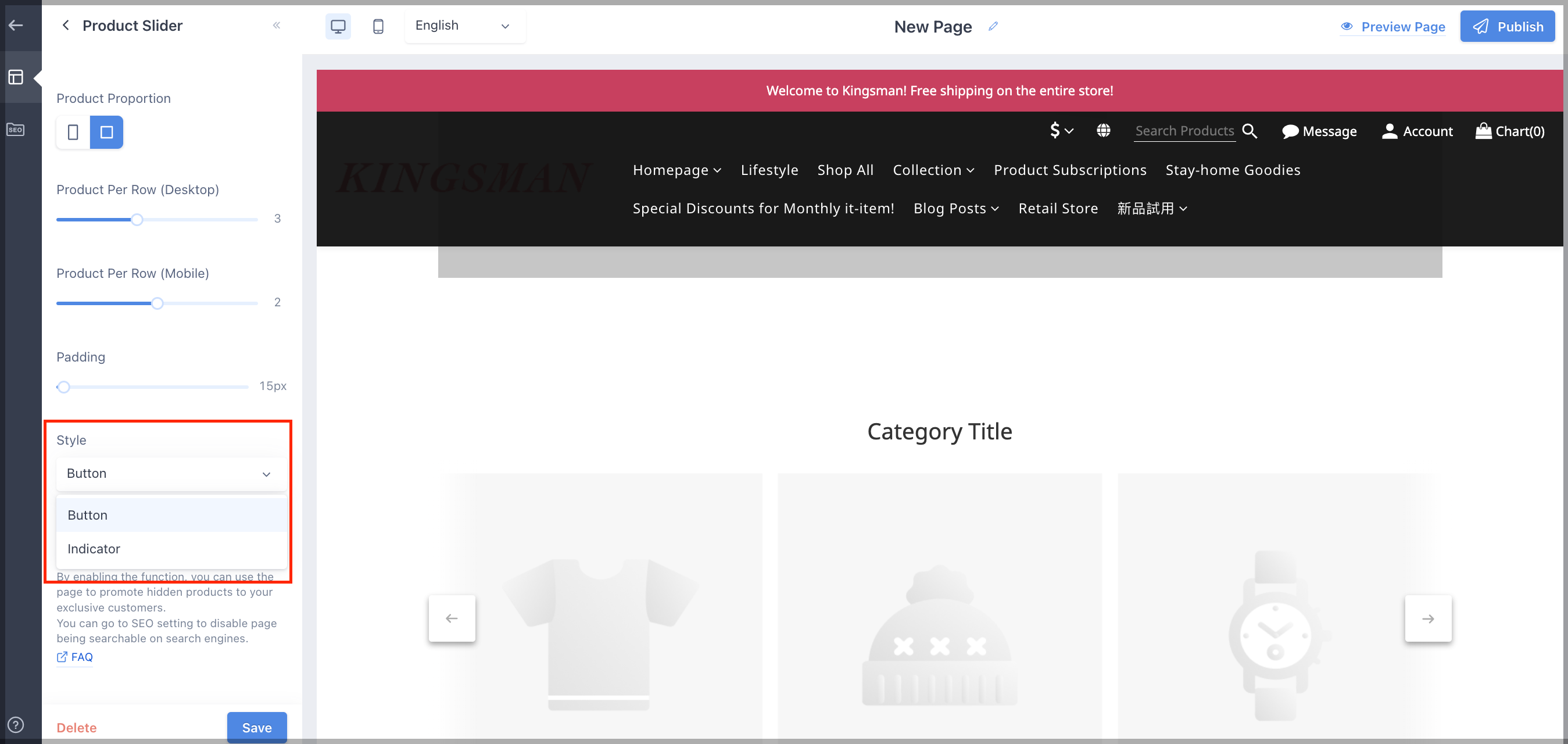
Task: Adjust the Product Per Row (Mobile) slider
Action: coord(157,303)
